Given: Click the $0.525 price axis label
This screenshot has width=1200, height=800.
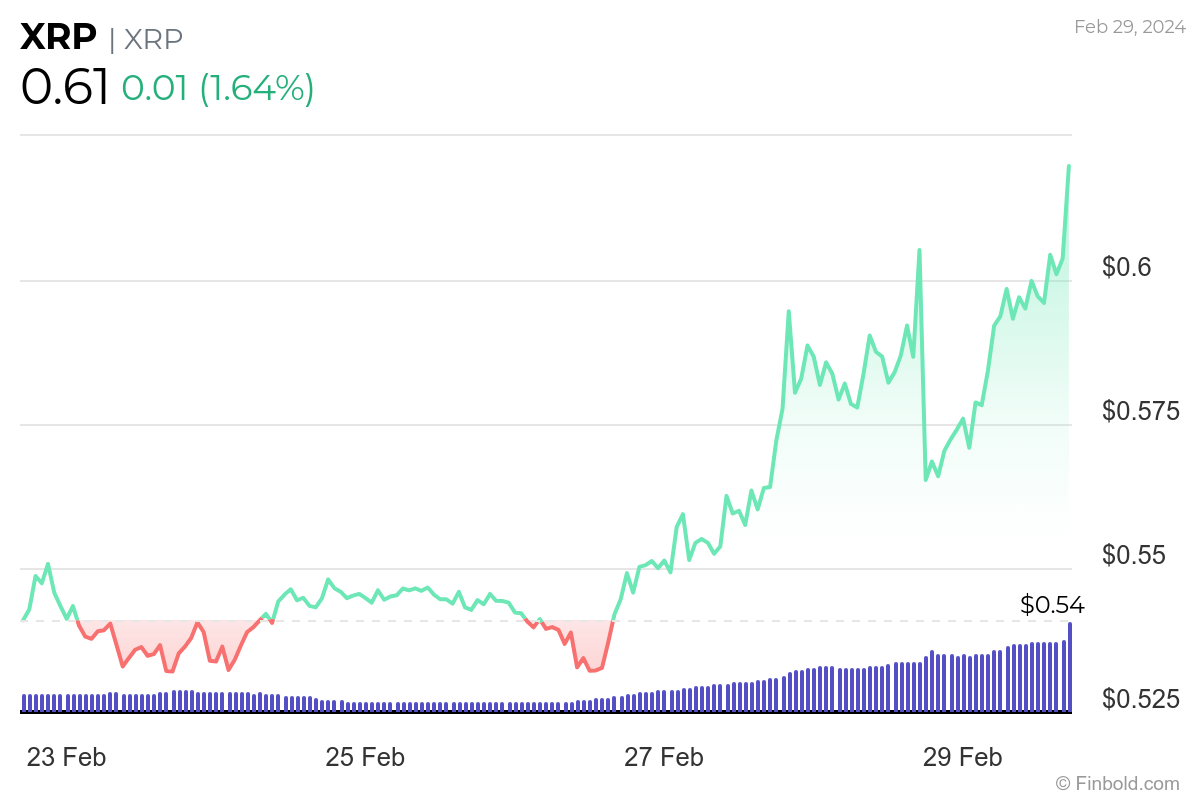Looking at the screenshot, I should (x=1141, y=698).
